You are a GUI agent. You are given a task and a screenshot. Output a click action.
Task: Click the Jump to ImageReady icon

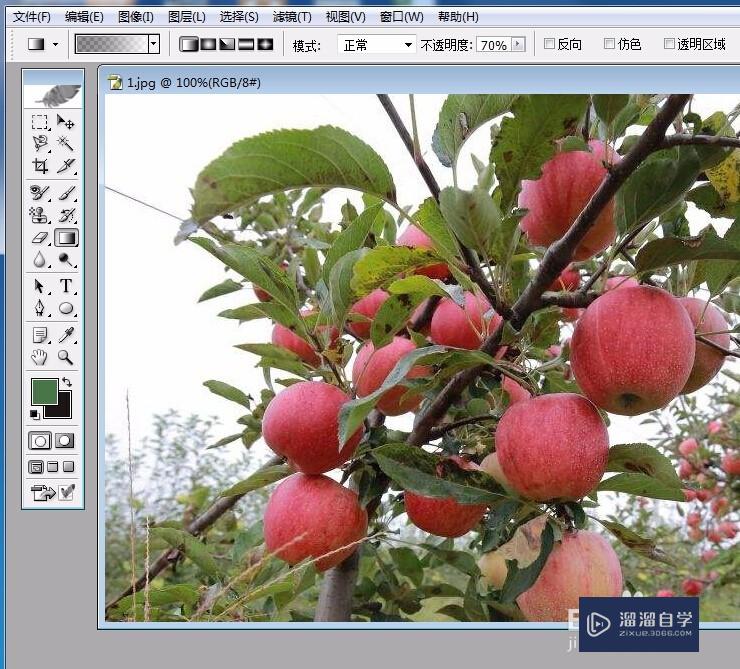(43, 493)
